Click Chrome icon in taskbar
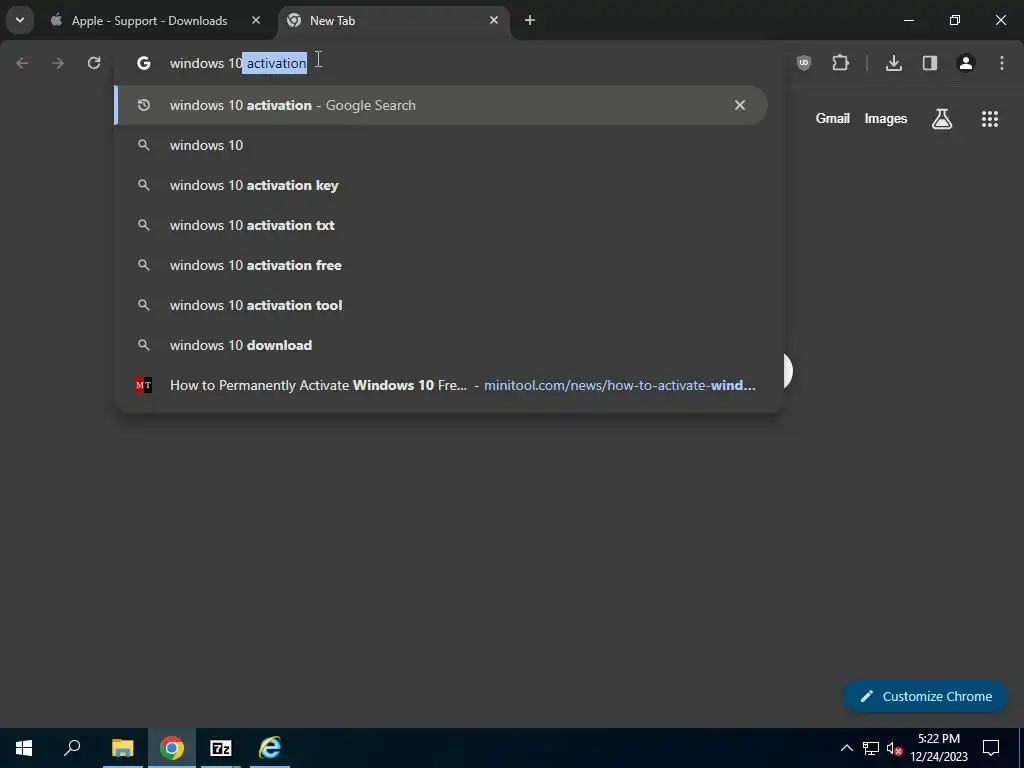Viewport: 1024px width, 768px height. (172, 748)
